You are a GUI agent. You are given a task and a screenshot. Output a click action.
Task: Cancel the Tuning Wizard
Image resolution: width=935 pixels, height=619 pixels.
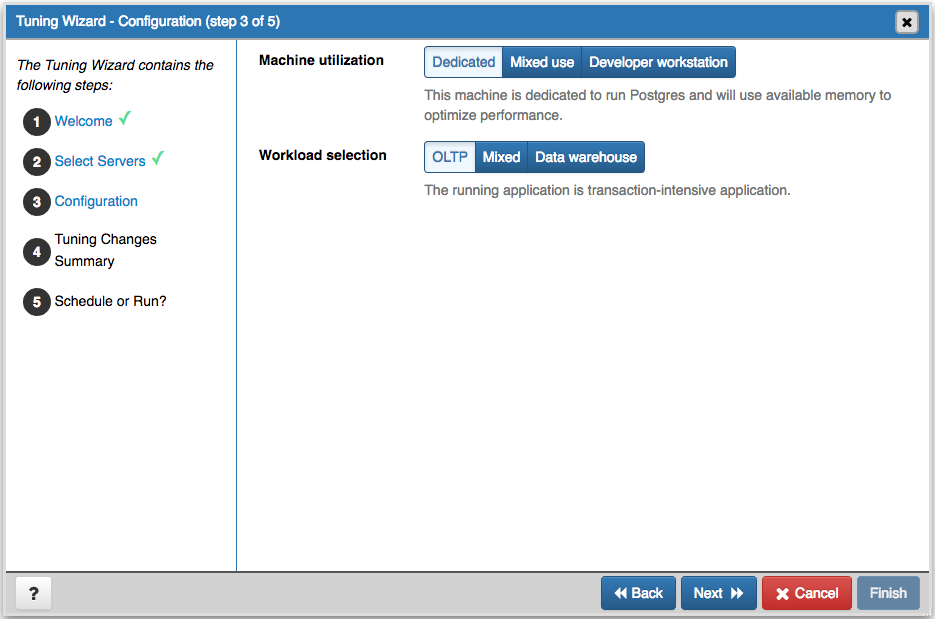(x=807, y=593)
